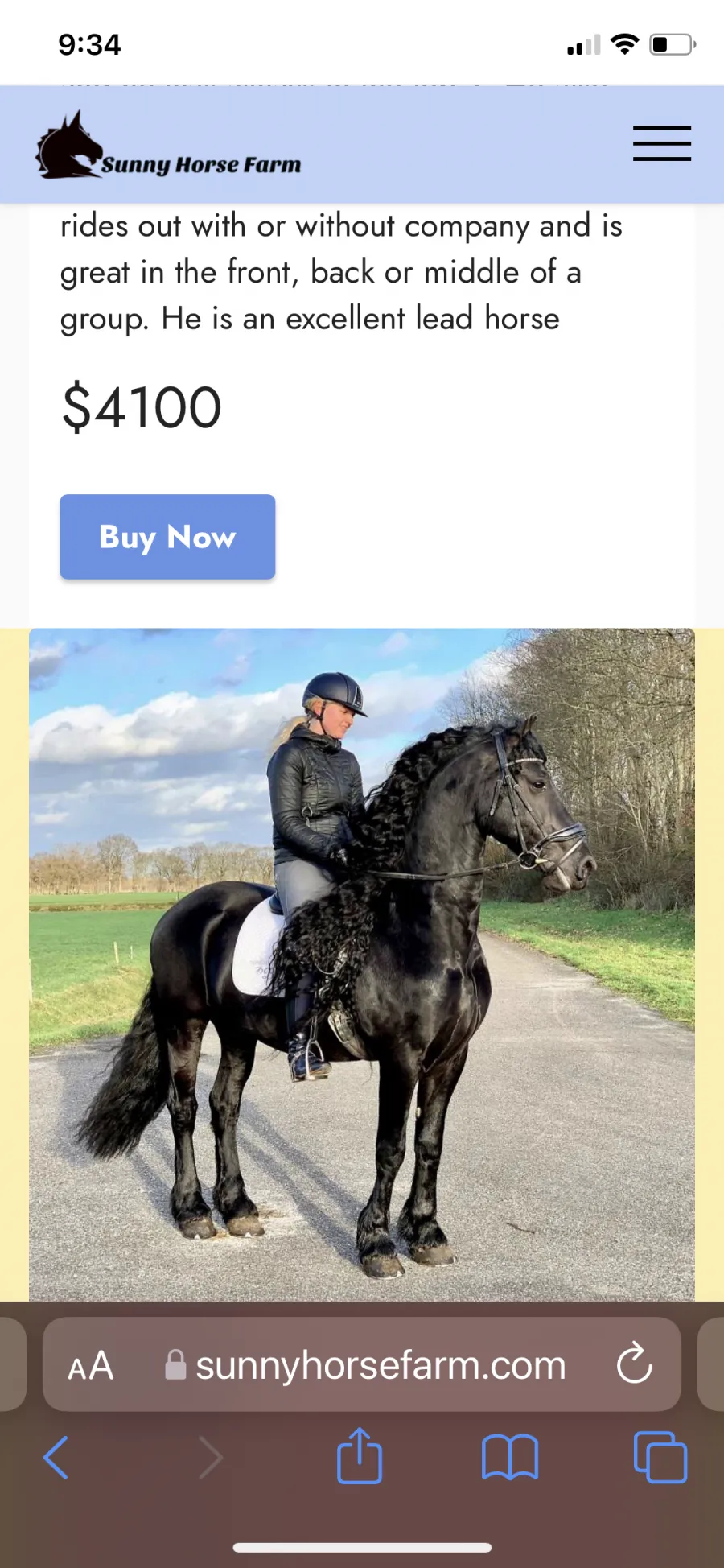This screenshot has width=724, height=1568.
Task: Tap the black horse photo
Action: point(362,964)
